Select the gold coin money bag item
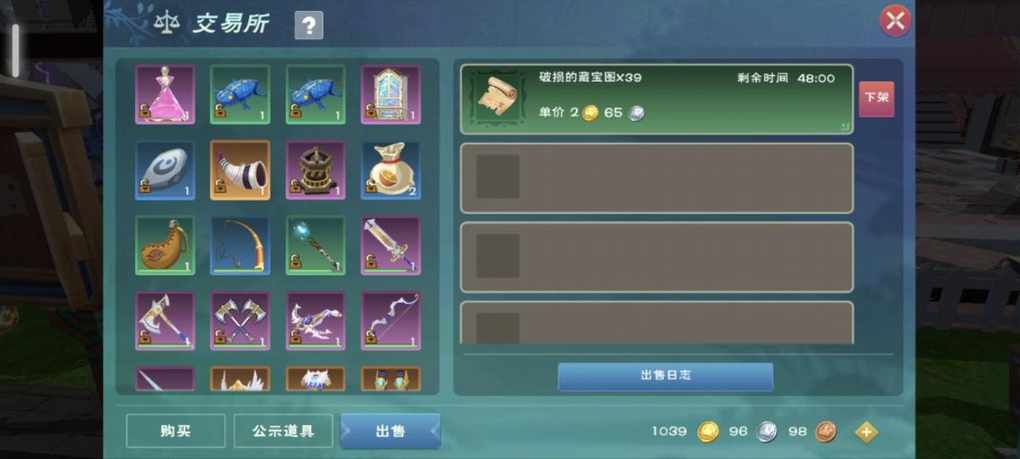Viewport: 1020px width, 459px height. 390,170
